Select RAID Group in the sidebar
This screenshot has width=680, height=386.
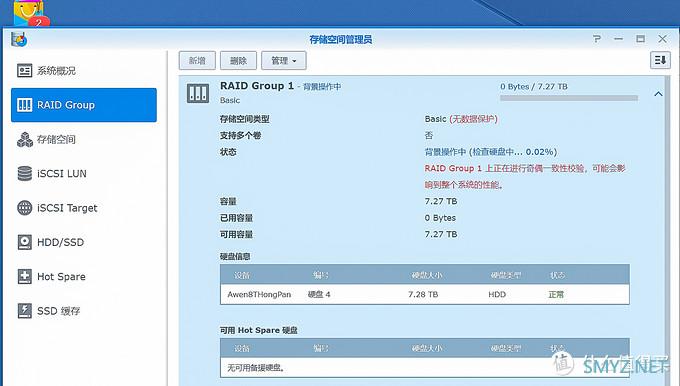click(x=84, y=105)
